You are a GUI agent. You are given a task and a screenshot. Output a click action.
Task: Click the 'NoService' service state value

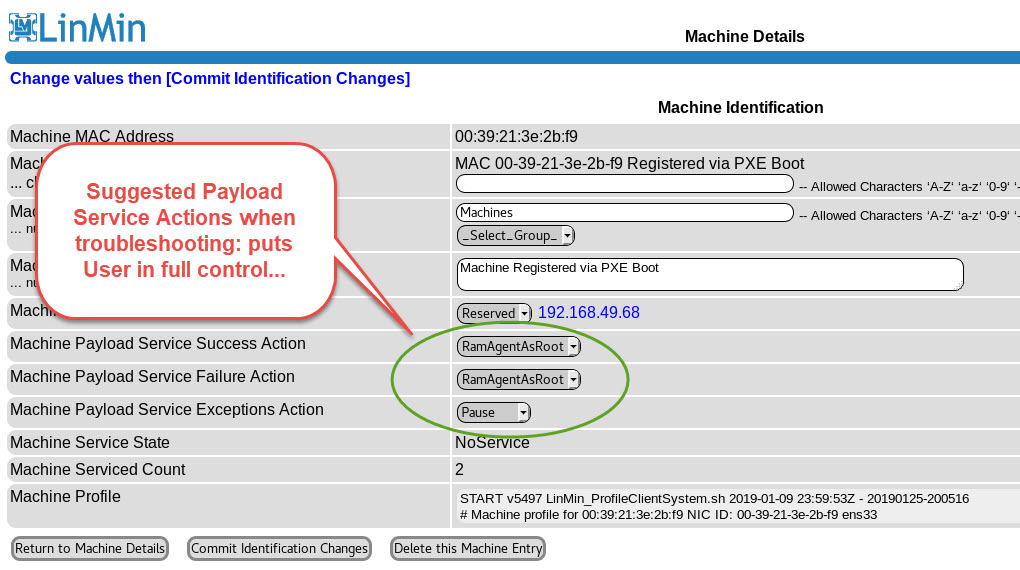pyautogui.click(x=492, y=443)
